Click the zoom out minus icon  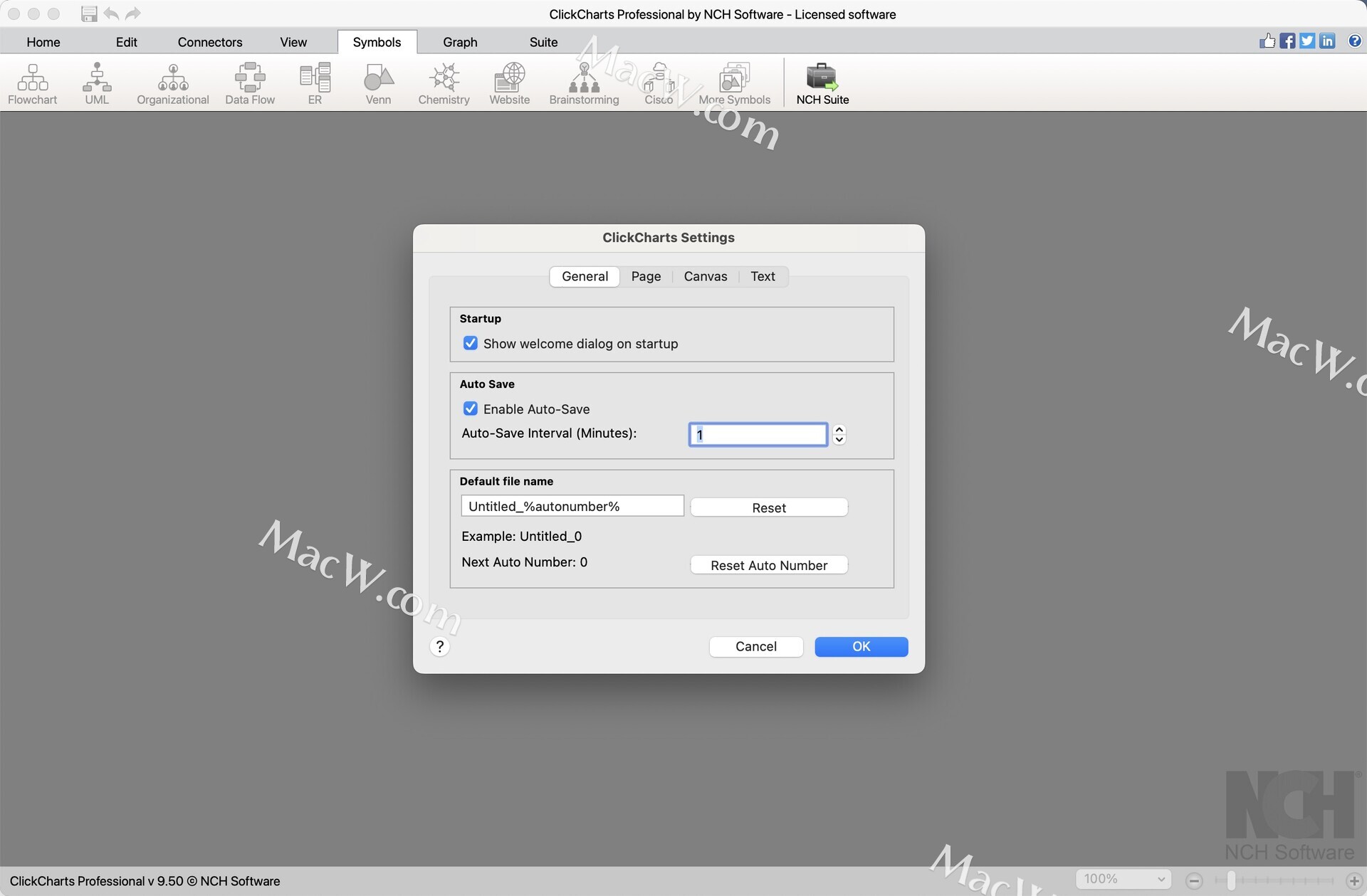click(x=1195, y=881)
